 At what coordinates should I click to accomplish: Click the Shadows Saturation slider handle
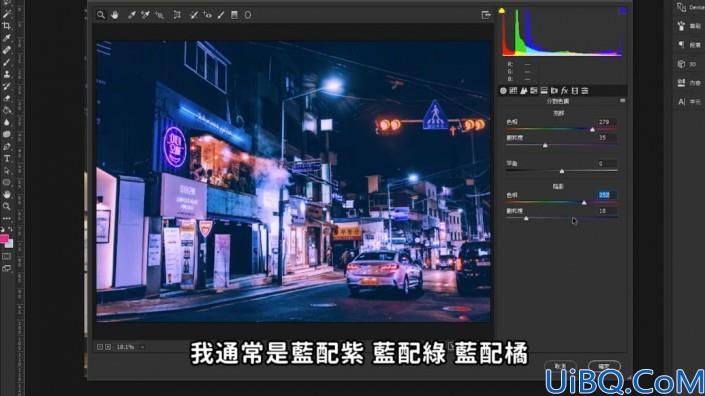(526, 218)
